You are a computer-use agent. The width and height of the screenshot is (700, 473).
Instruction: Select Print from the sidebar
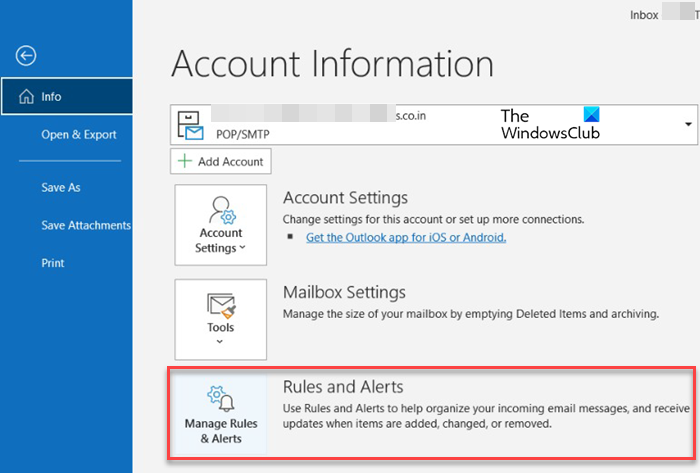click(x=52, y=263)
